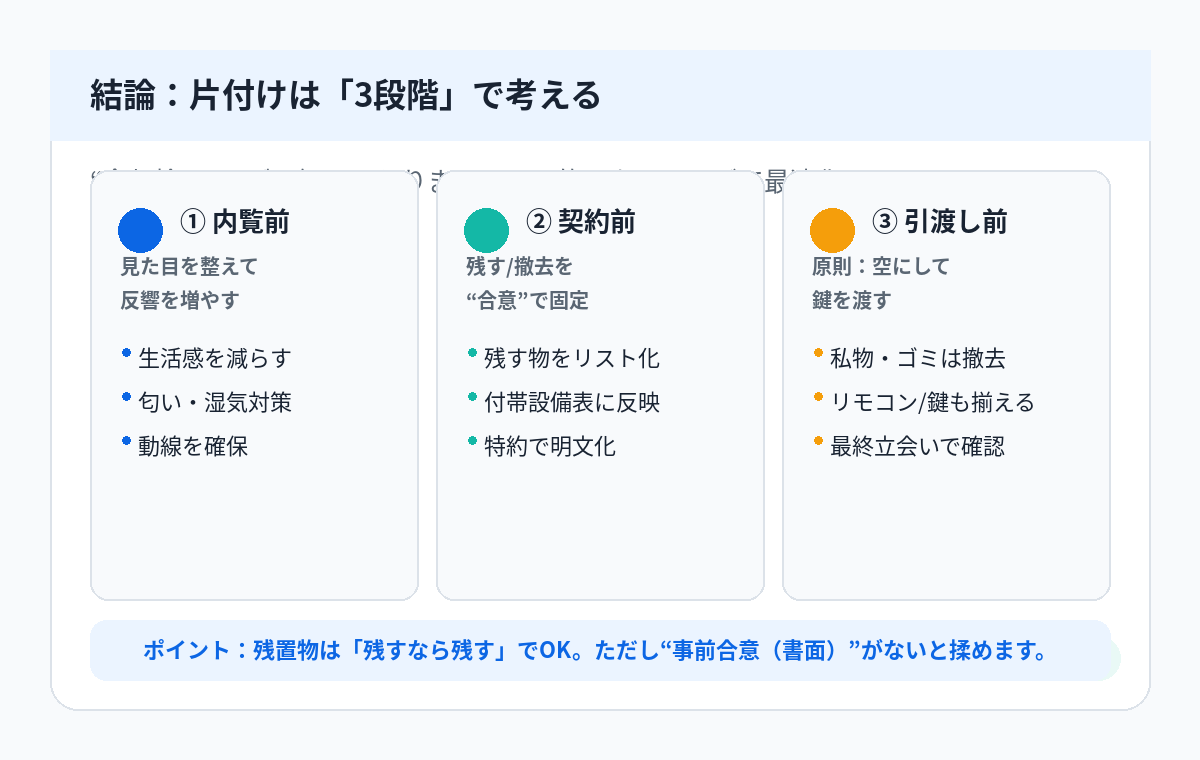
Task: Click the 残す/撤去を subtitle text
Action: coord(519,267)
